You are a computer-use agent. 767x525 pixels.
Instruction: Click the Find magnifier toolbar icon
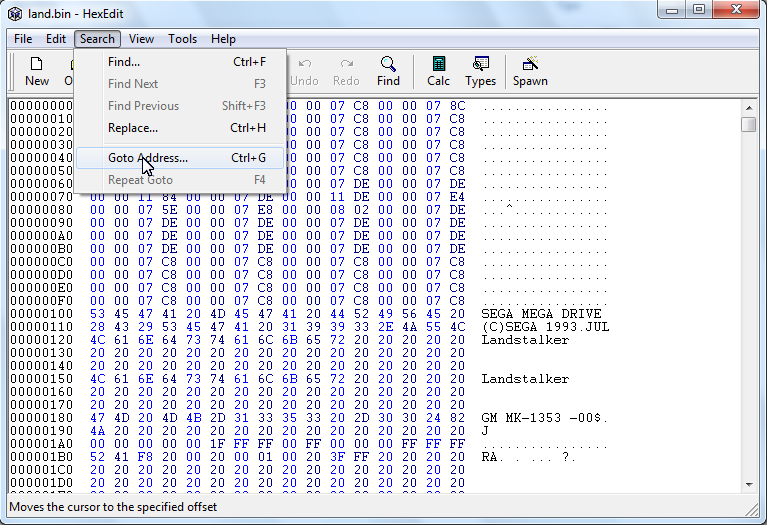pos(388,71)
